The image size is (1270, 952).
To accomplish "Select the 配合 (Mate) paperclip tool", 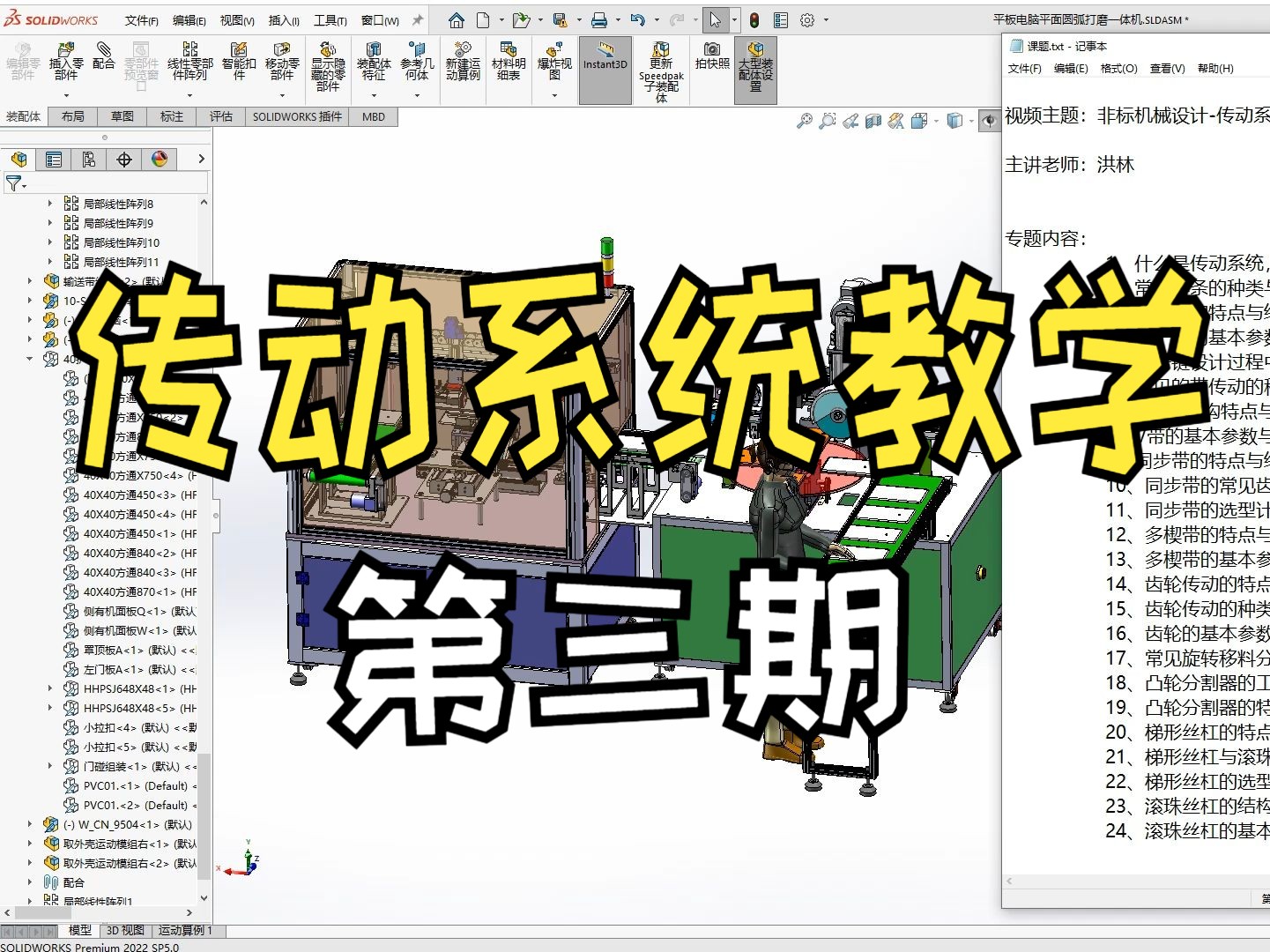I will coord(104,56).
